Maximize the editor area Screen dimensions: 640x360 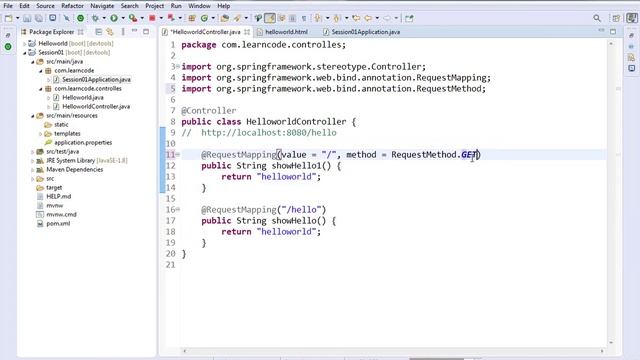coord(613,31)
